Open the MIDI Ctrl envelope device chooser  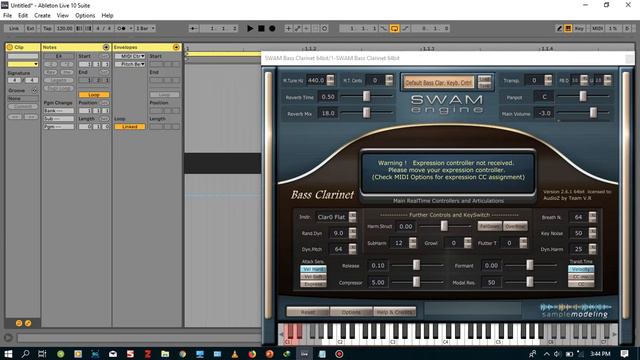click(x=130, y=56)
